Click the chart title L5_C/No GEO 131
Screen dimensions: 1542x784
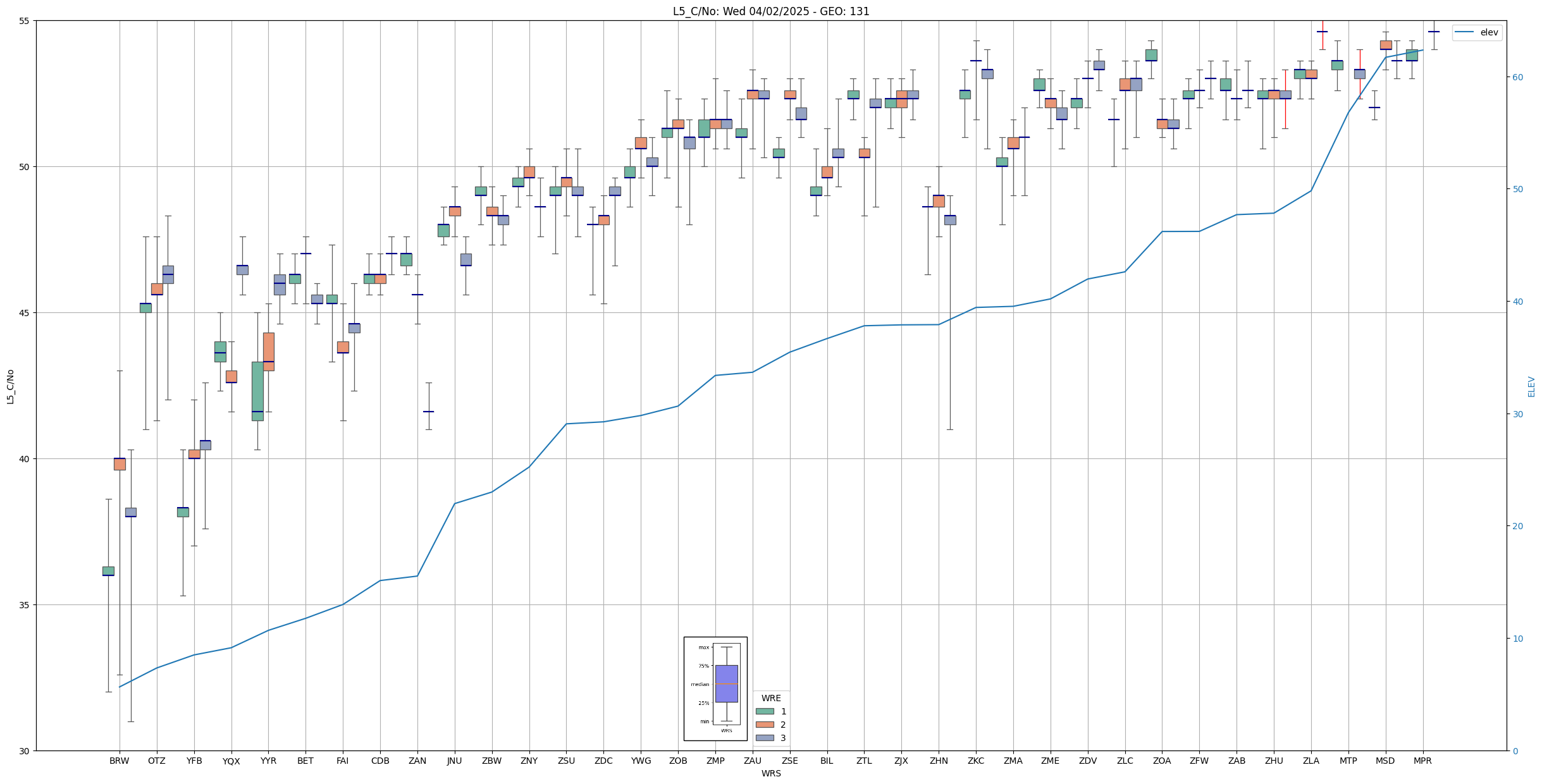[770, 11]
